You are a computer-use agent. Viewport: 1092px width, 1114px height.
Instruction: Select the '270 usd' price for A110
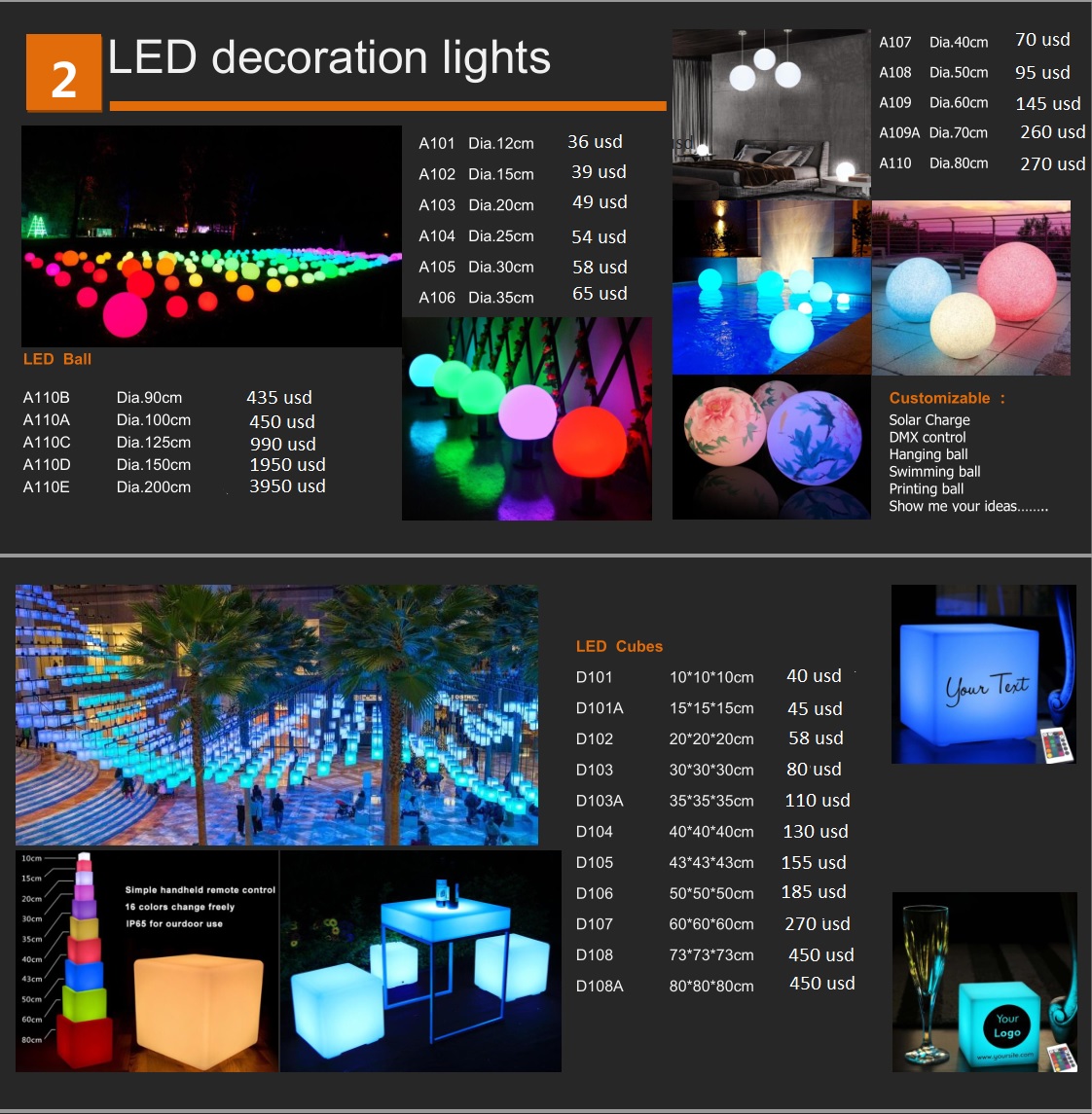[1053, 164]
